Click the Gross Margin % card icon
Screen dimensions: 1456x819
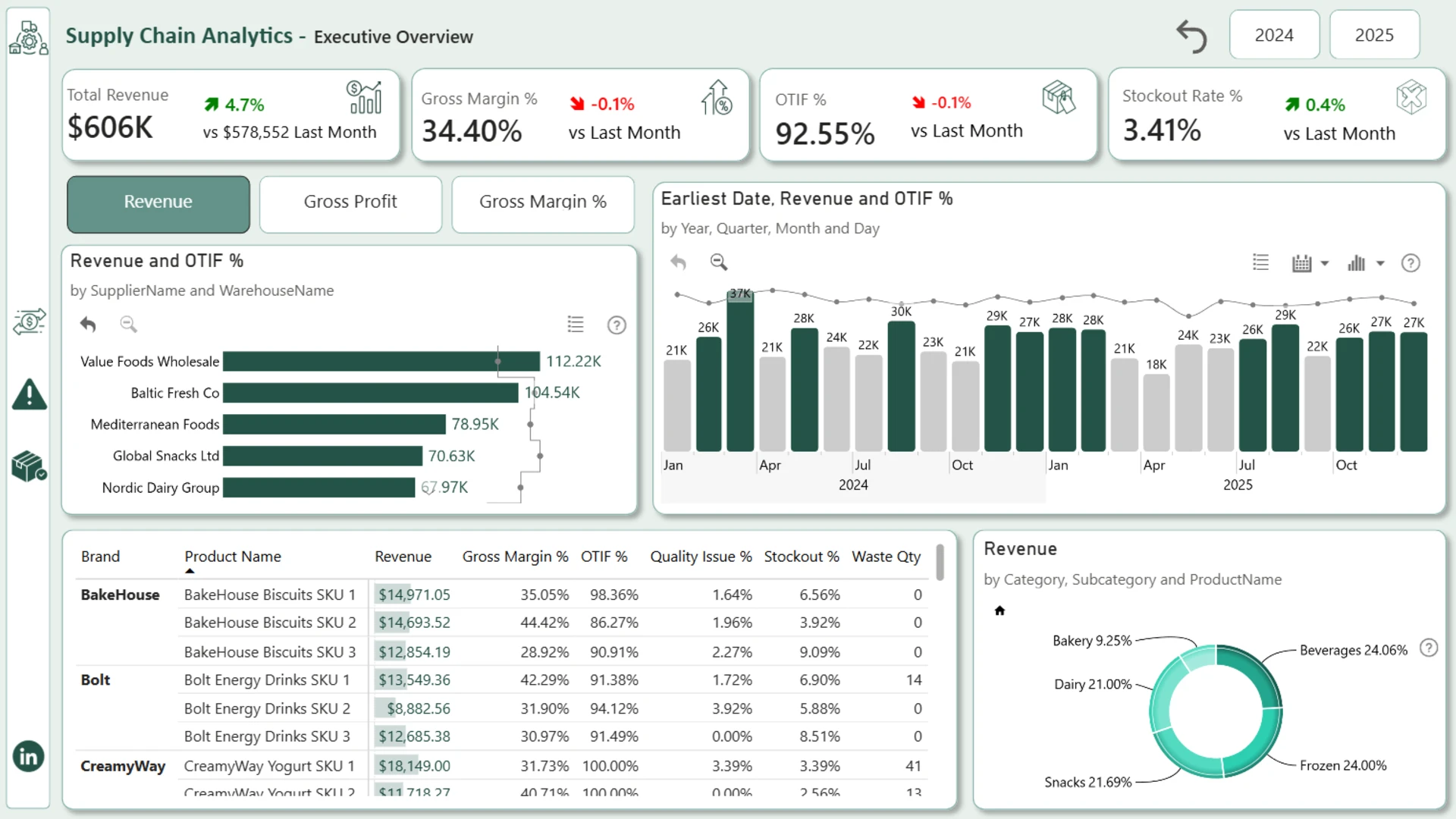[x=717, y=98]
